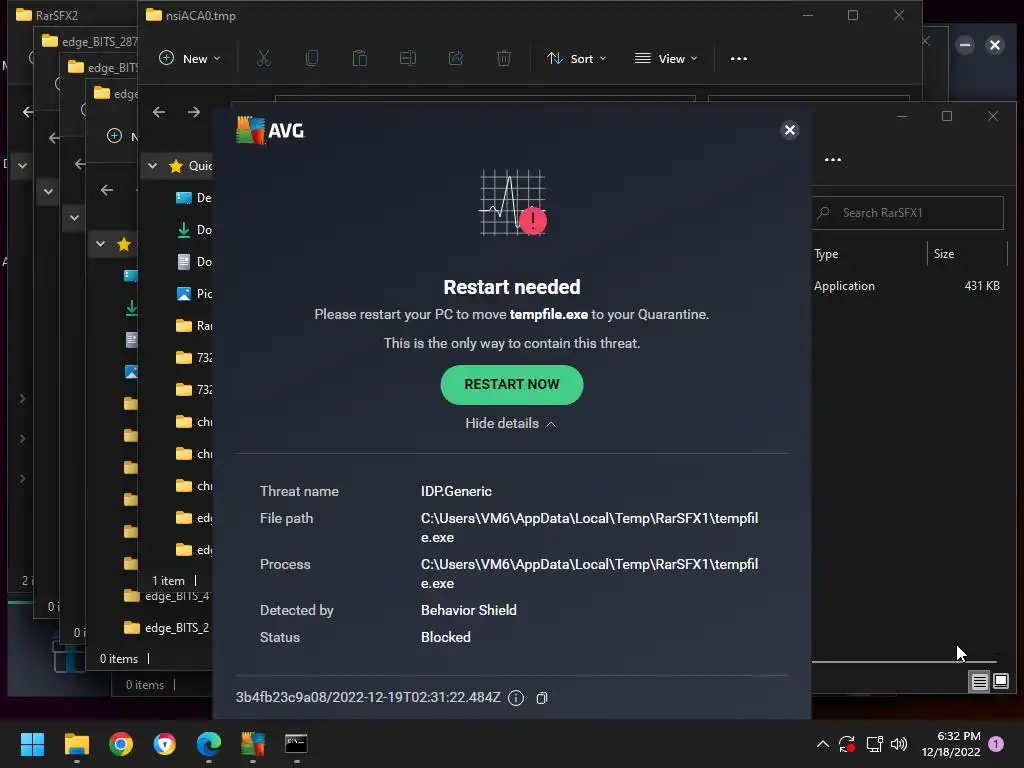Click the Rename icon in toolbar
1024x768 pixels.
(408, 59)
